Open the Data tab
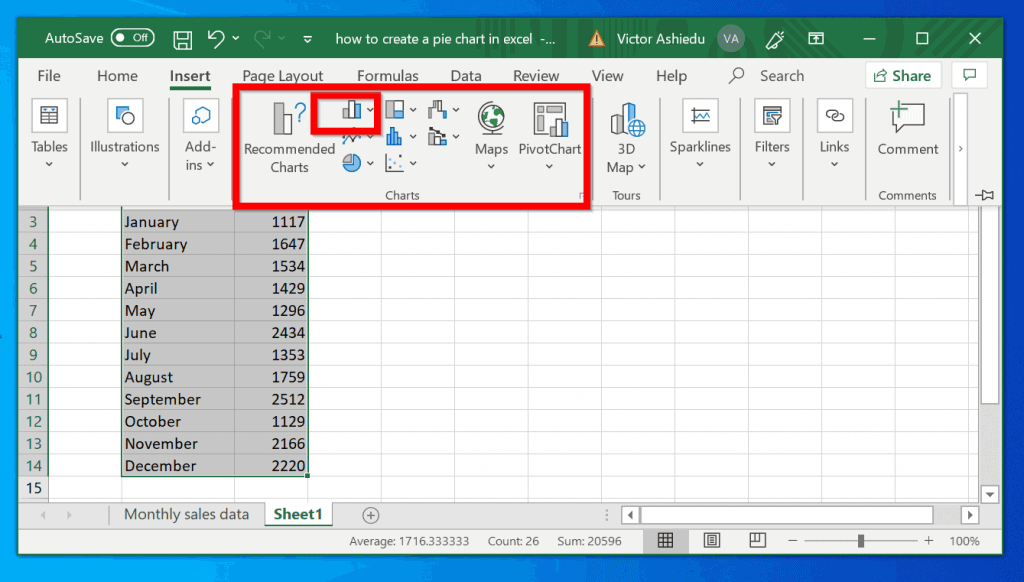 click(466, 76)
